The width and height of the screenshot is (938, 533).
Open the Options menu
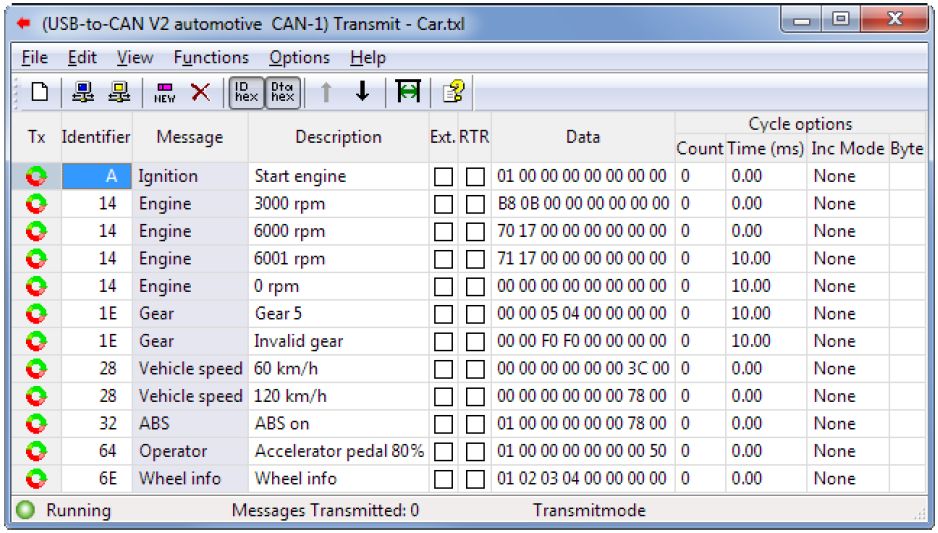(299, 57)
